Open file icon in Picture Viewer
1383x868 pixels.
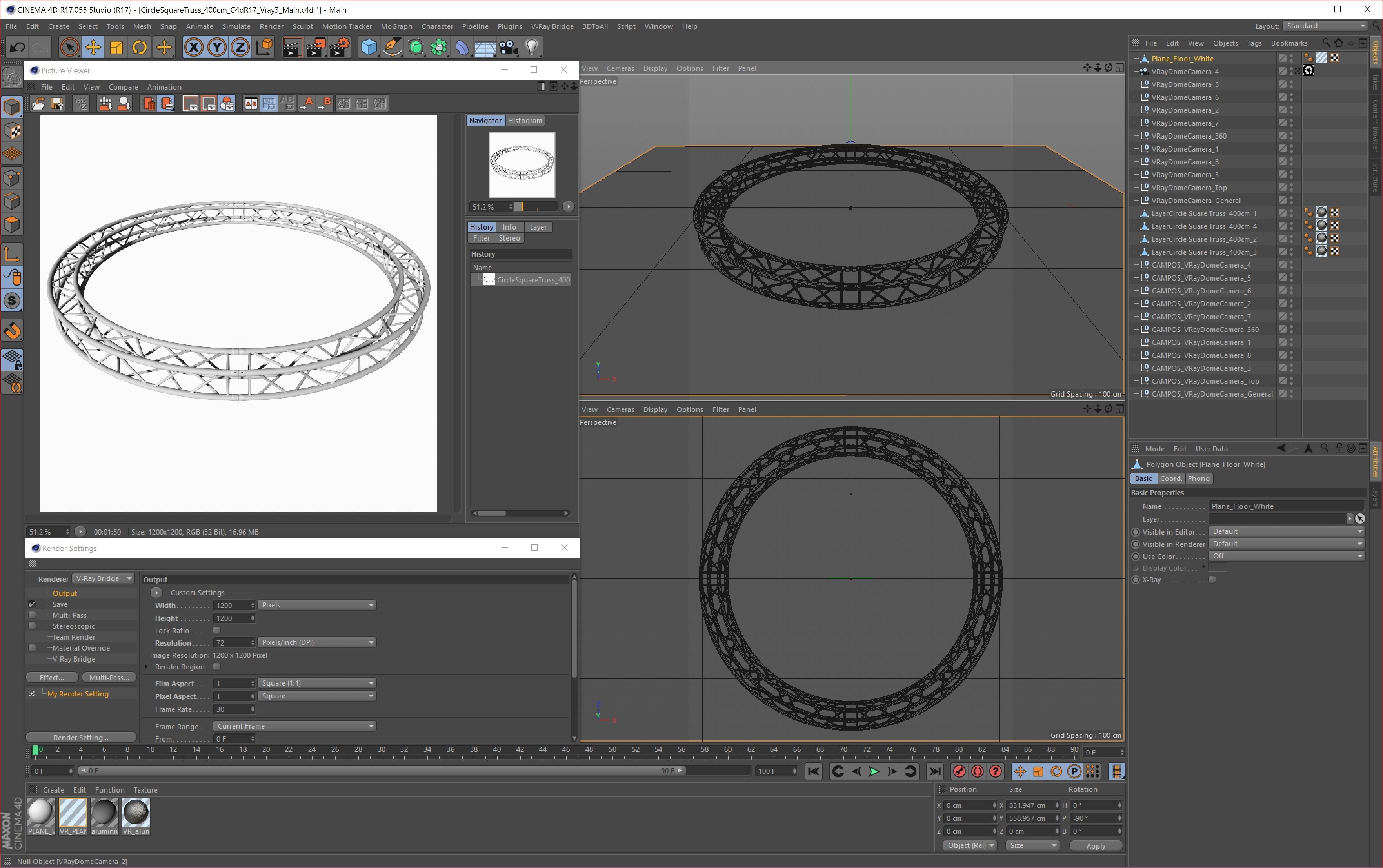click(x=38, y=103)
